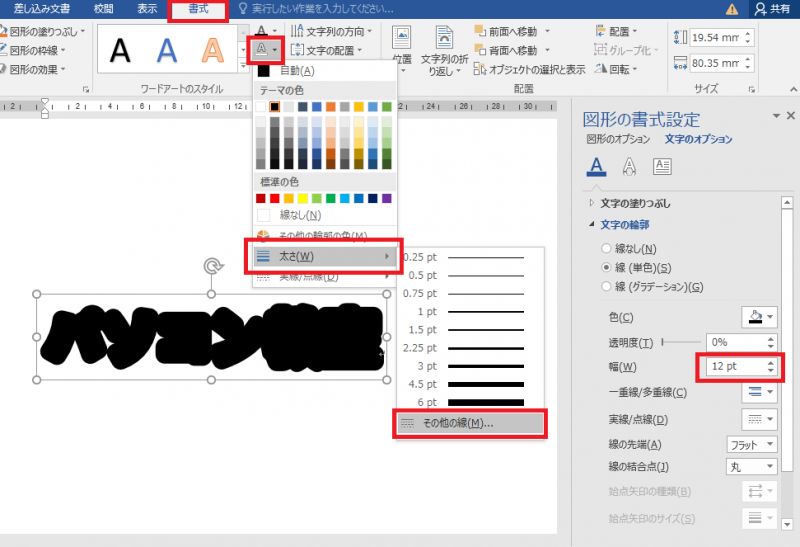The image size is (800, 547).
Task: Close the Format Shape pane
Action: tap(790, 116)
